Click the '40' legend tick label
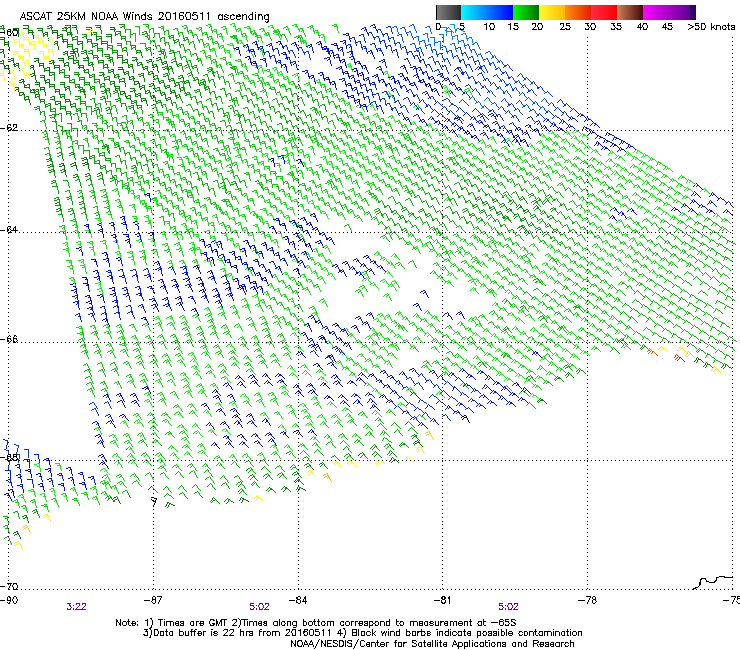740x650 pixels. pyautogui.click(x=642, y=27)
